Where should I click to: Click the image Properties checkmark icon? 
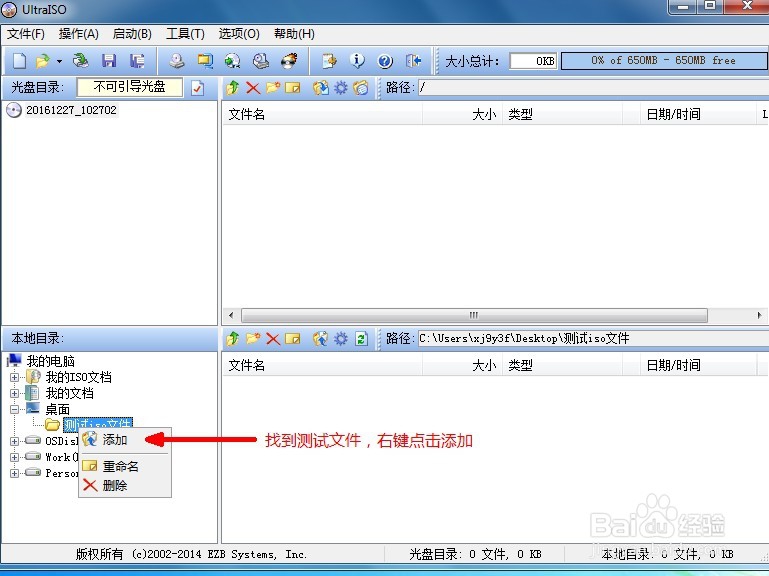click(x=198, y=88)
